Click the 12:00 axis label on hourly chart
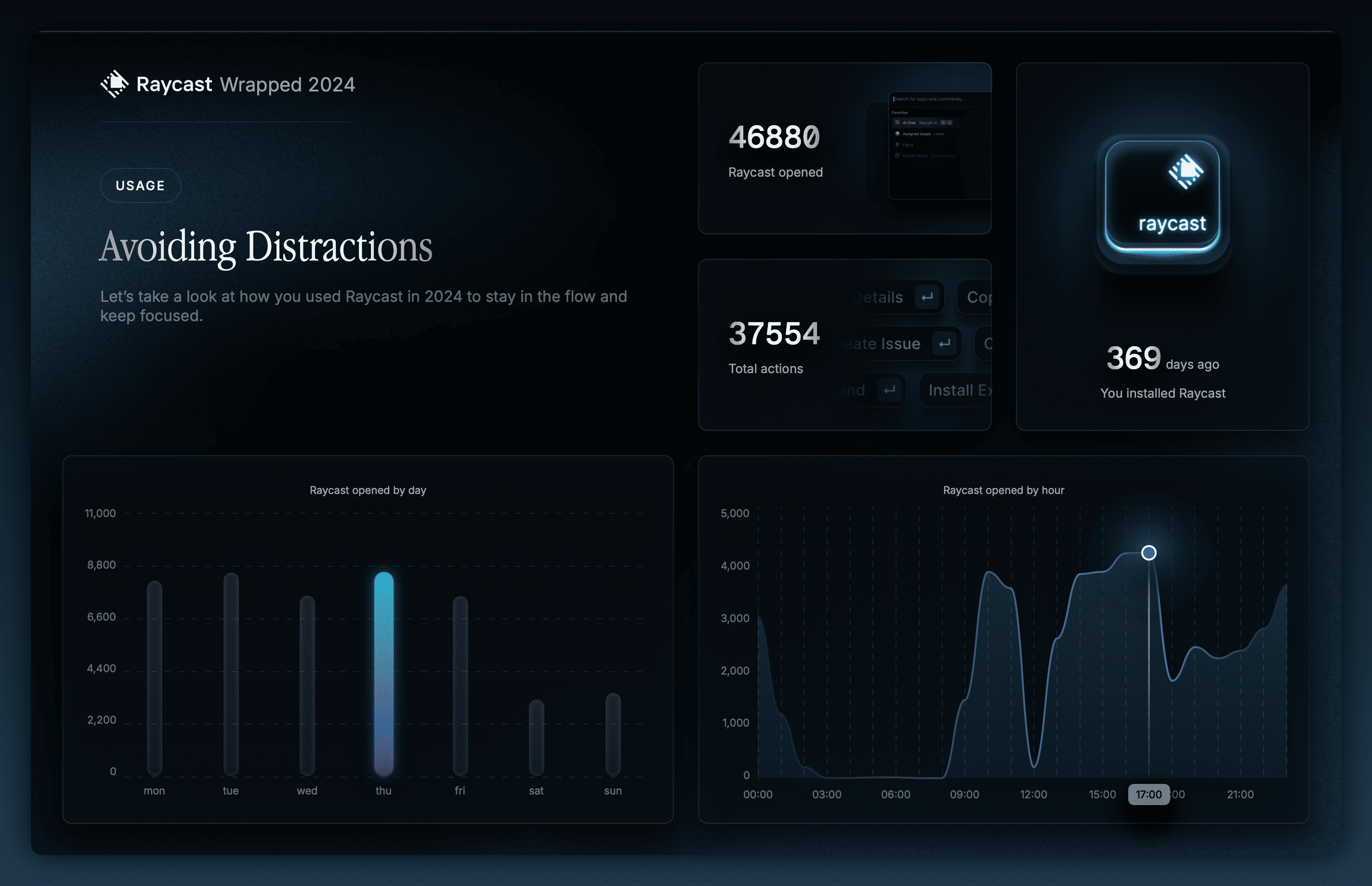This screenshot has height=886, width=1372. click(1034, 795)
